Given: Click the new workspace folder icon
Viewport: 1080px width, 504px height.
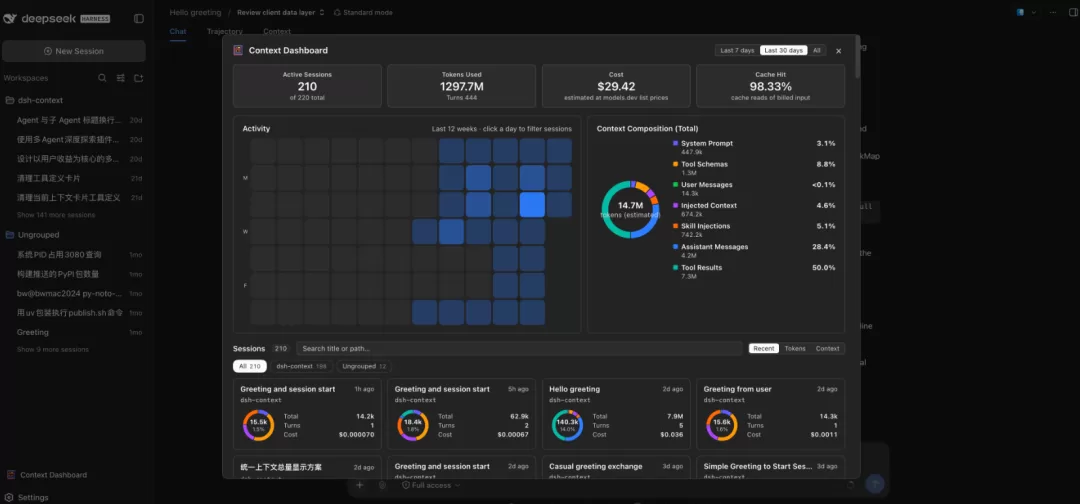Looking at the screenshot, I should [x=138, y=78].
